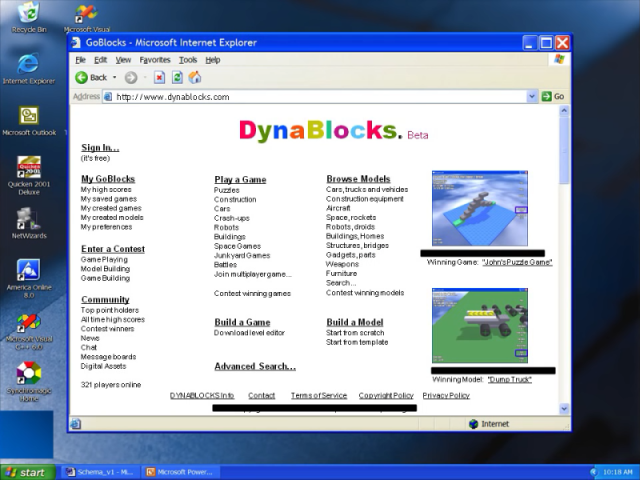Click "My high scores" under My GoBlocks
Viewport: 640px width, 480px height.
[106, 189]
